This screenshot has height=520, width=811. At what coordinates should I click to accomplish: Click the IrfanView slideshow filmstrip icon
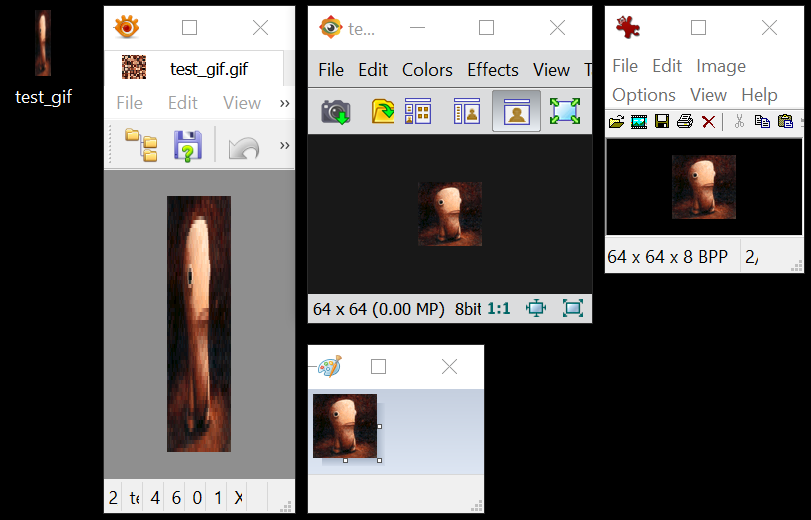(639, 122)
